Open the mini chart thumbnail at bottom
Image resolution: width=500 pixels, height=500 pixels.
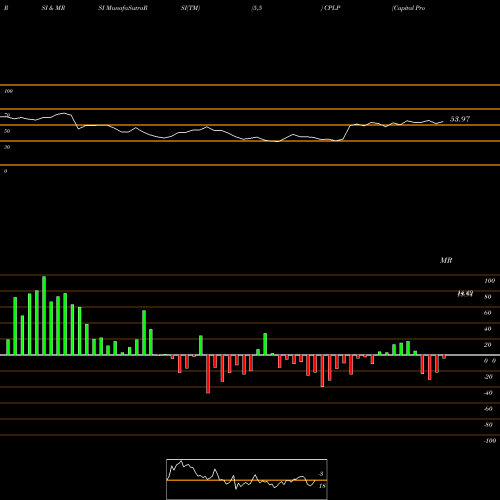(x=247, y=479)
